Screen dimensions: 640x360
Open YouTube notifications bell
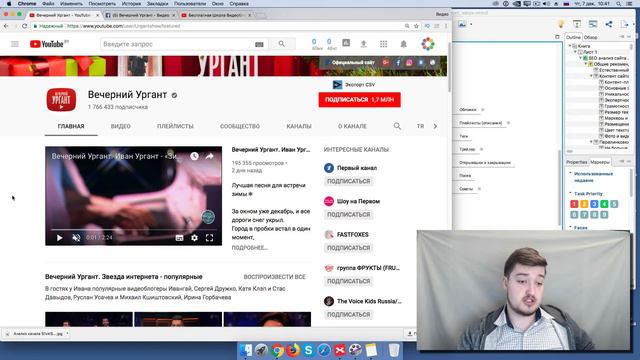click(403, 44)
